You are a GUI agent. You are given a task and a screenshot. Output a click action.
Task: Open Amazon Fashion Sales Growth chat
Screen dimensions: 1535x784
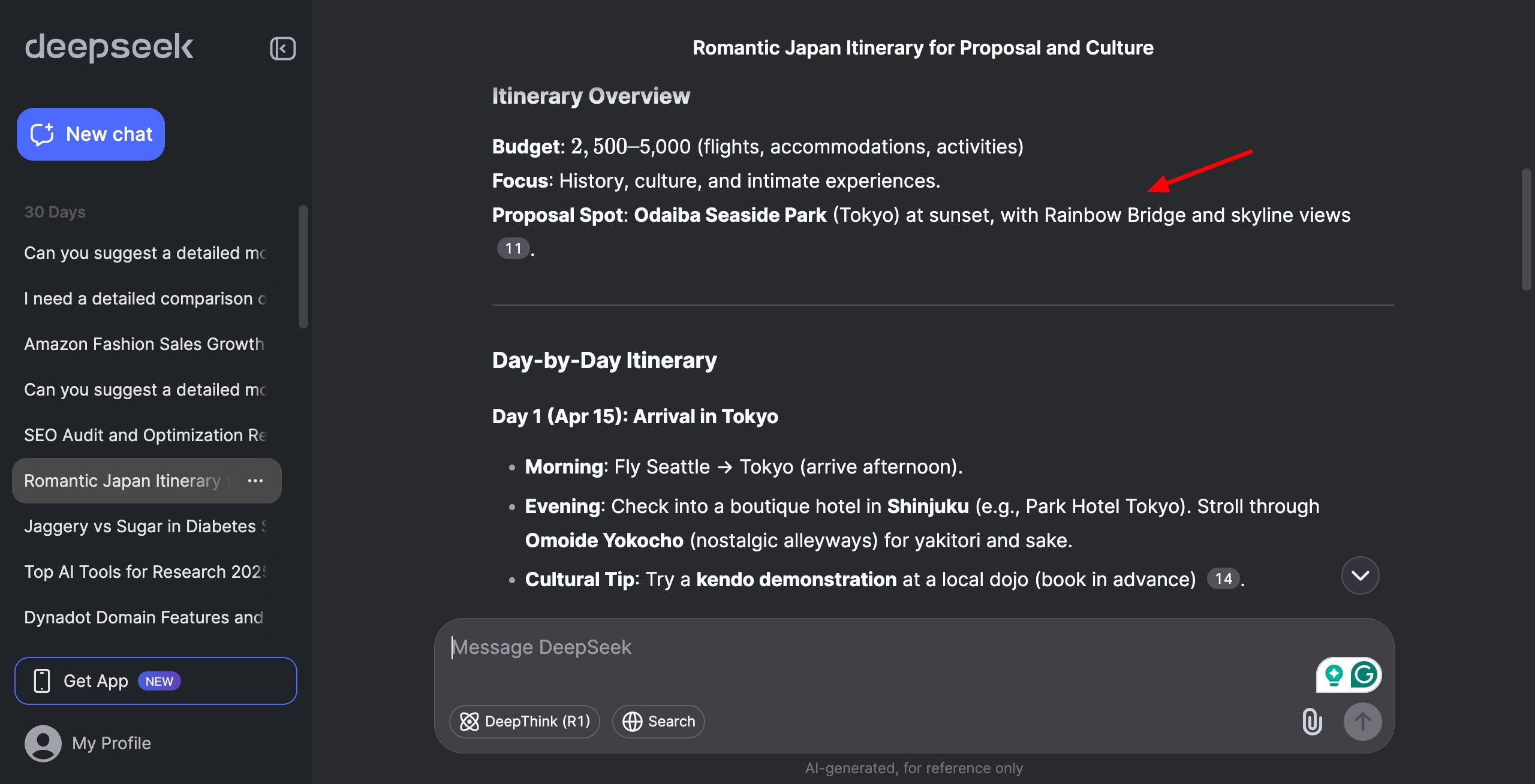pyautogui.click(x=144, y=344)
